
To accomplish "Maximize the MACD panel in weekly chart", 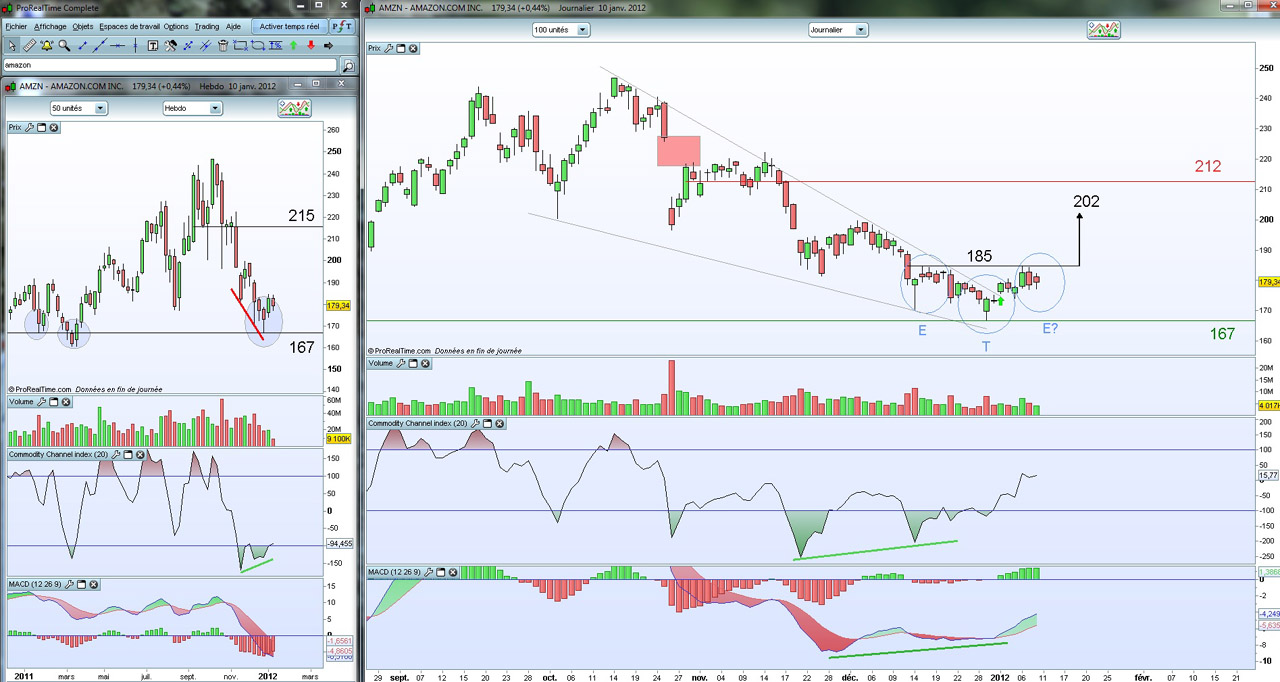I will point(80,584).
